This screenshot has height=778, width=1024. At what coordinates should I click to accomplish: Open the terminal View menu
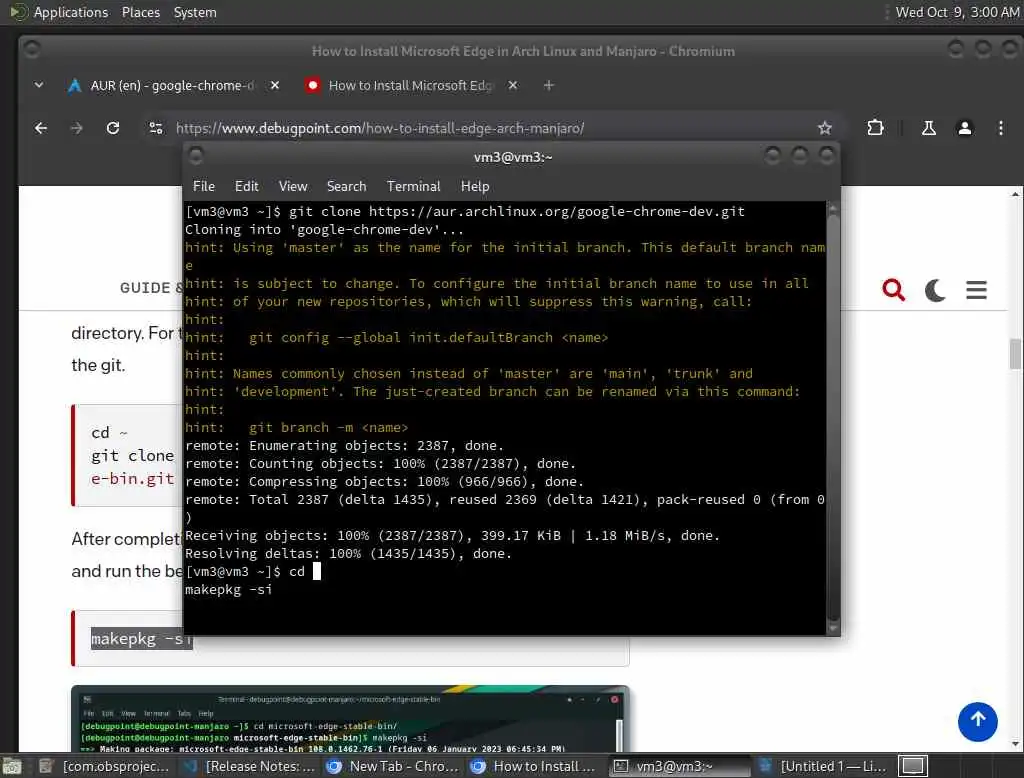pos(293,186)
